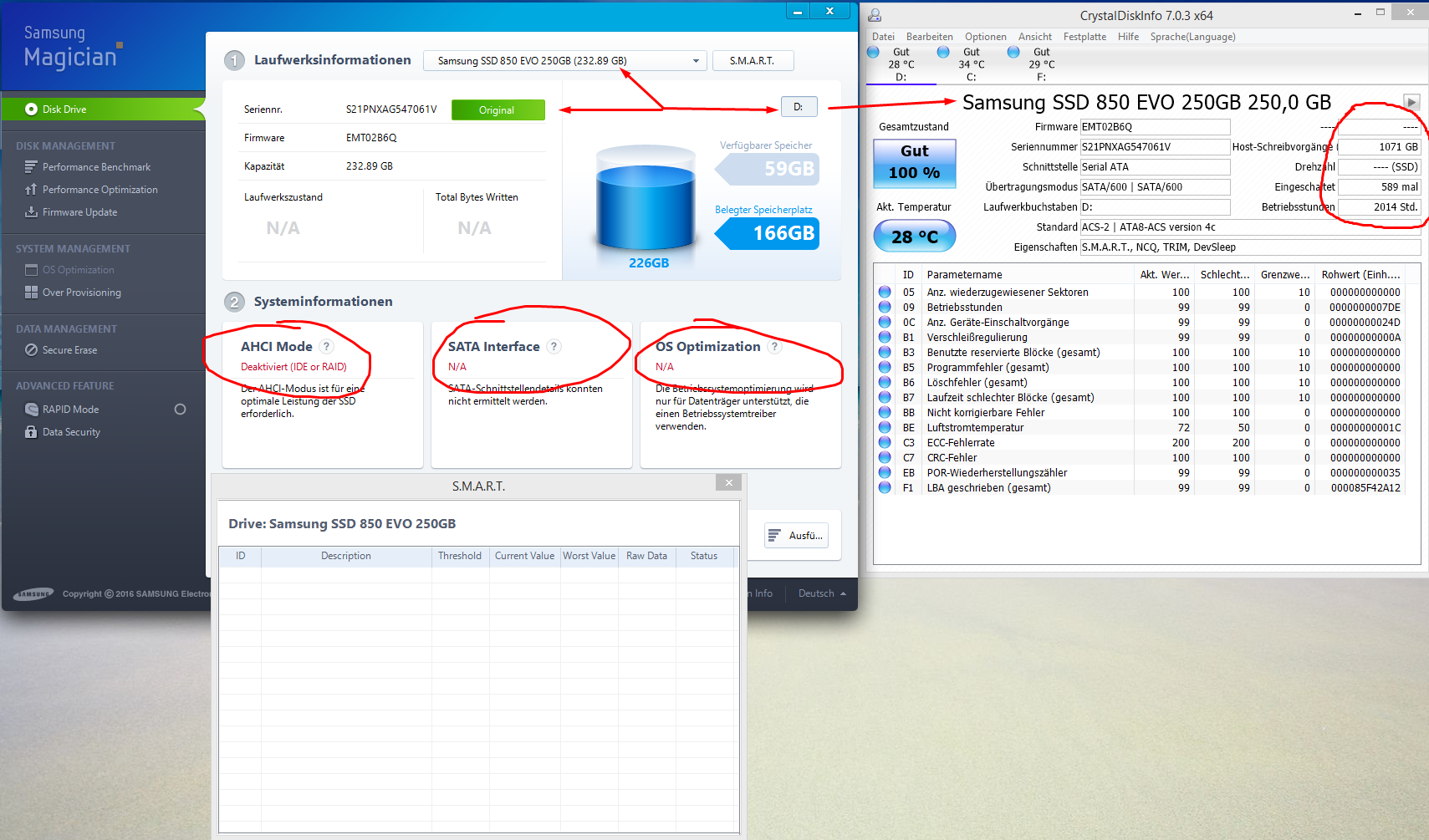Open help for OS Optimization
This screenshot has height=840, width=1429.
click(x=775, y=347)
